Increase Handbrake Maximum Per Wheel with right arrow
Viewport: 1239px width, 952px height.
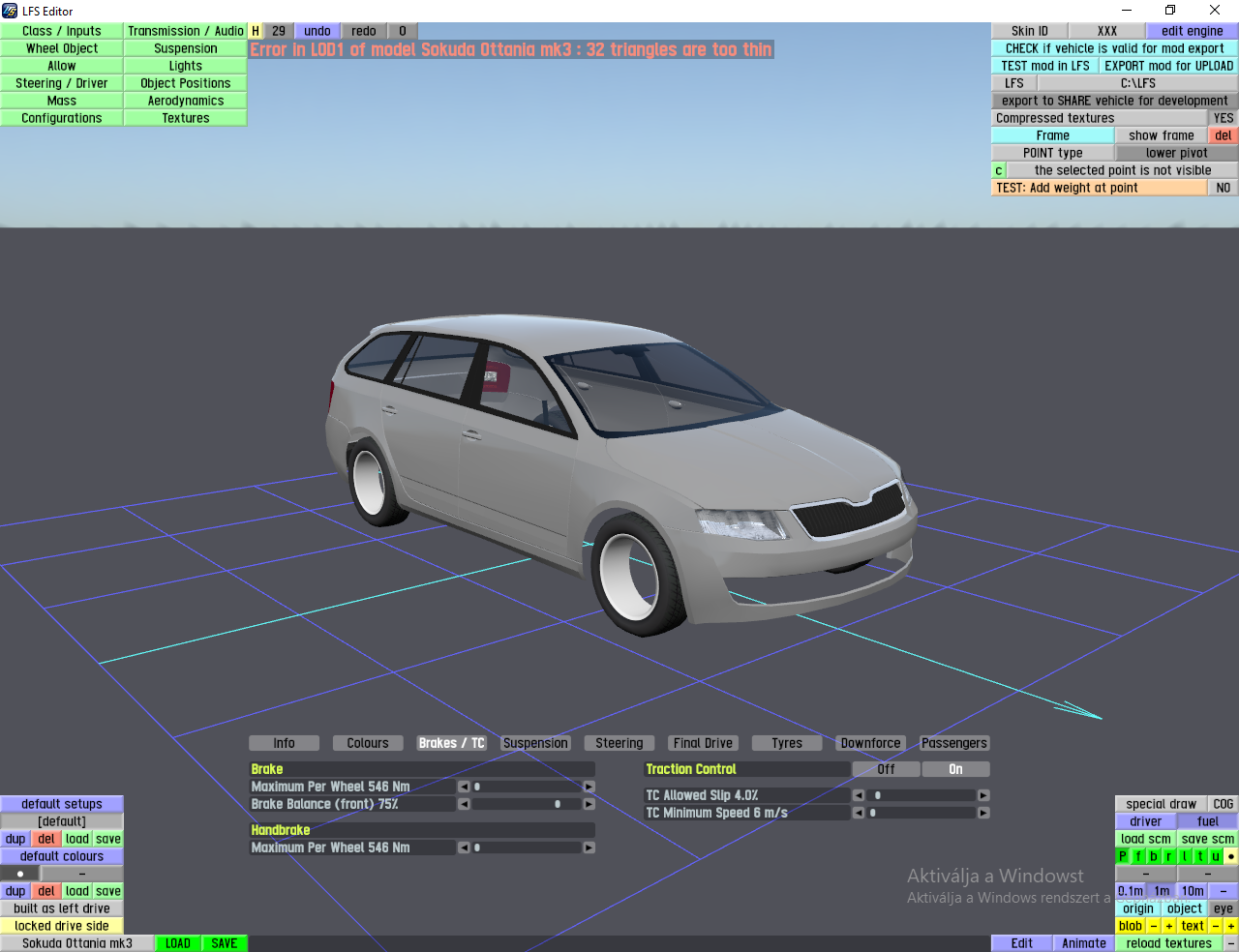pyautogui.click(x=589, y=848)
